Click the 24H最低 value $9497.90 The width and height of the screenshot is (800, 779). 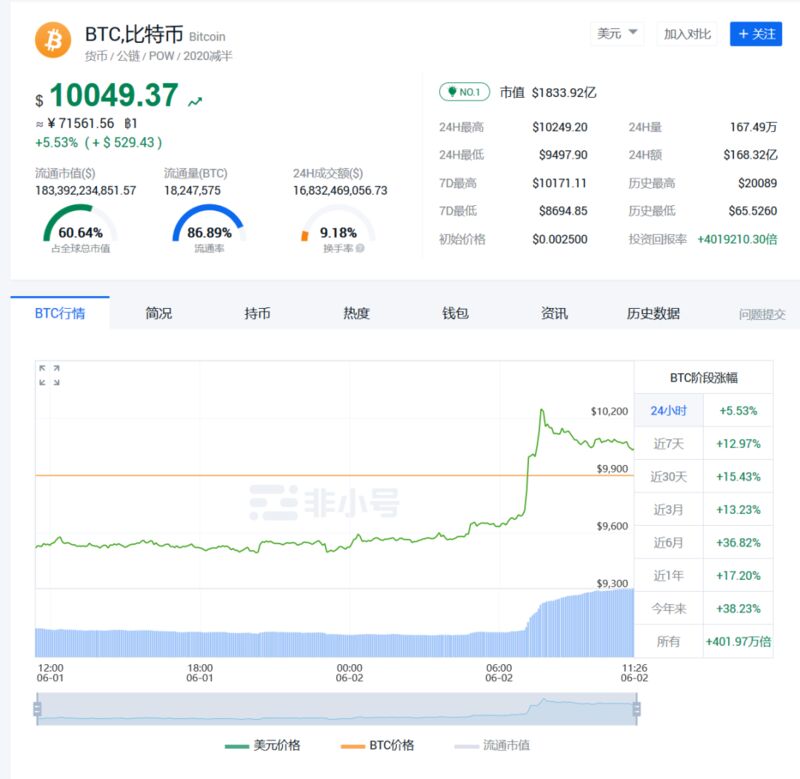pos(563,155)
